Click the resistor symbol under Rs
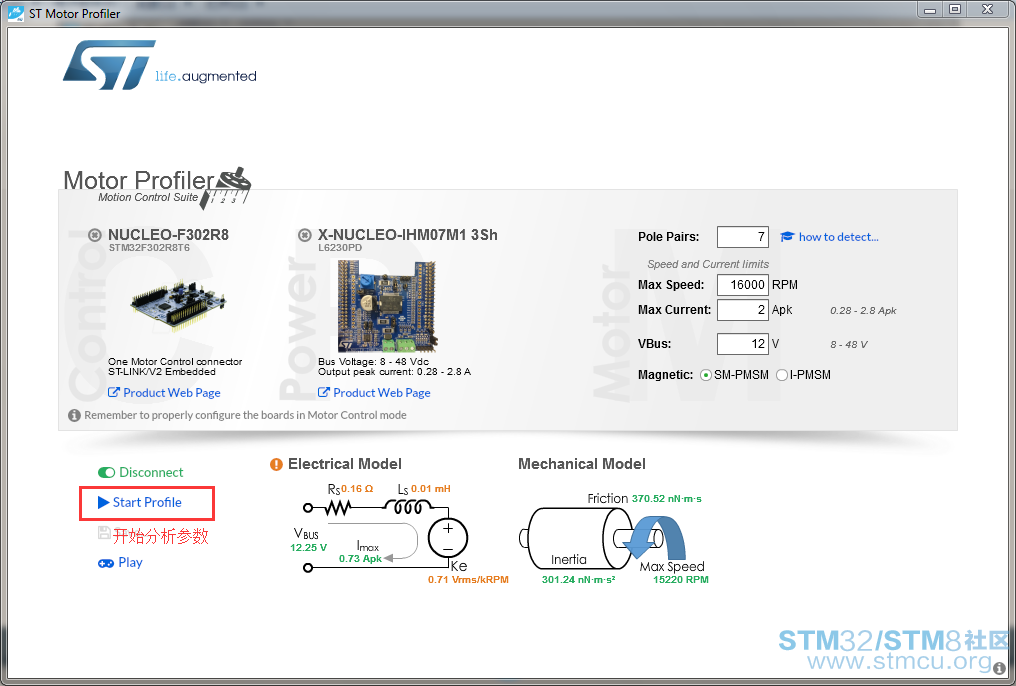 click(x=337, y=508)
